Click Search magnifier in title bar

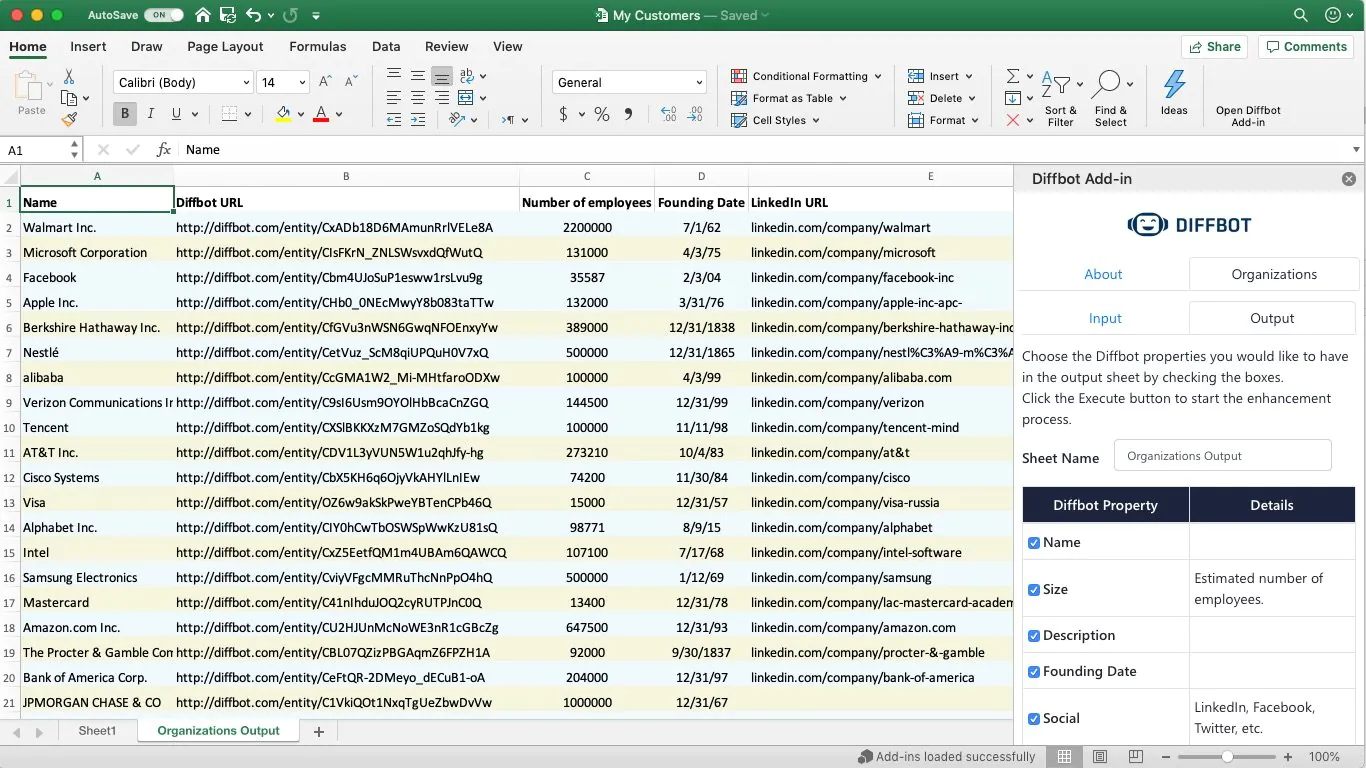point(1301,15)
